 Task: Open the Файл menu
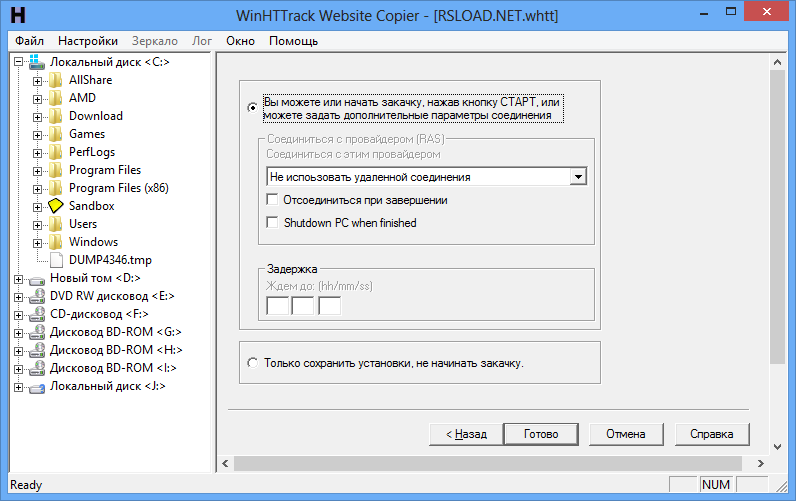point(29,41)
